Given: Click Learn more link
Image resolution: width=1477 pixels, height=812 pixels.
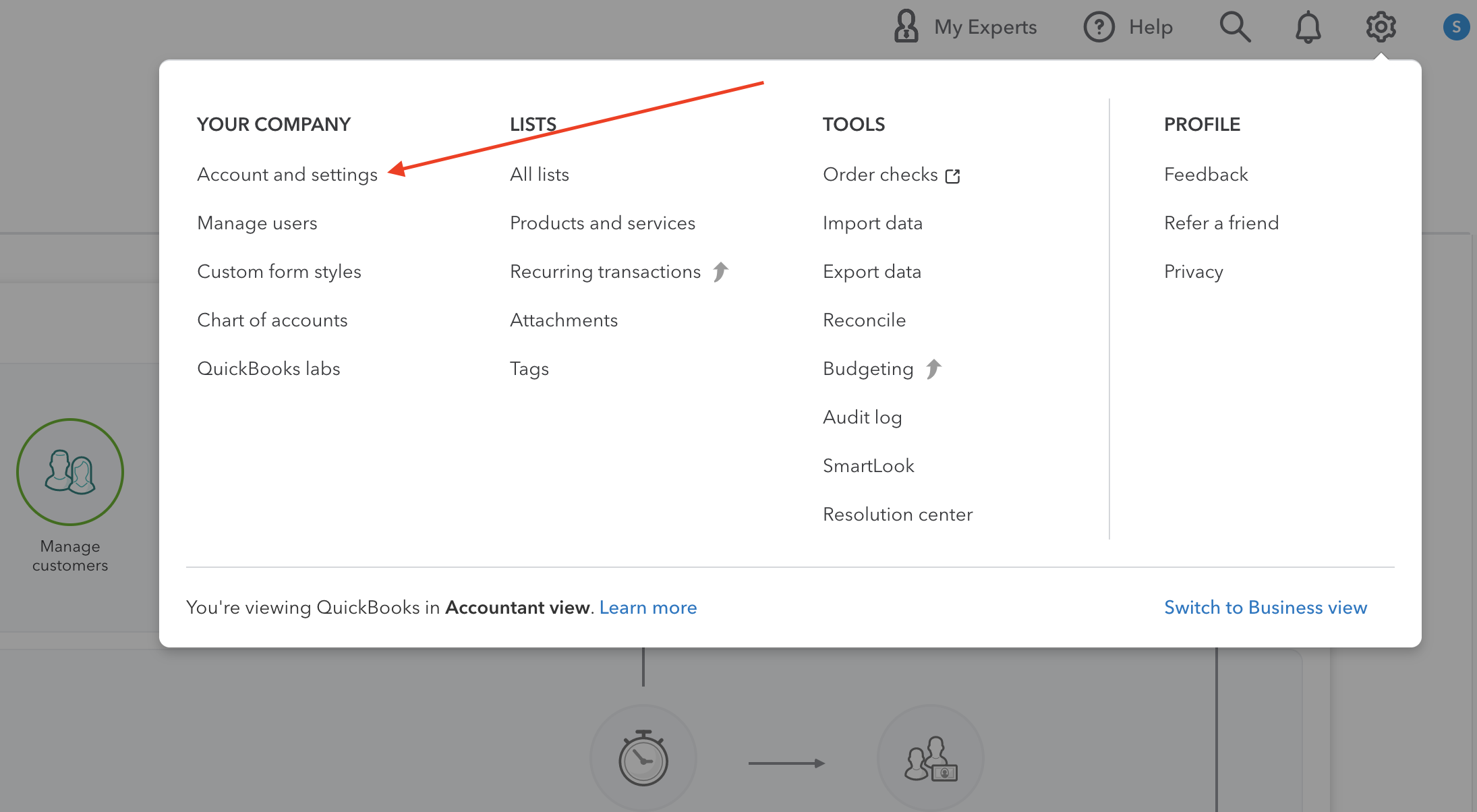Looking at the screenshot, I should [x=648, y=607].
